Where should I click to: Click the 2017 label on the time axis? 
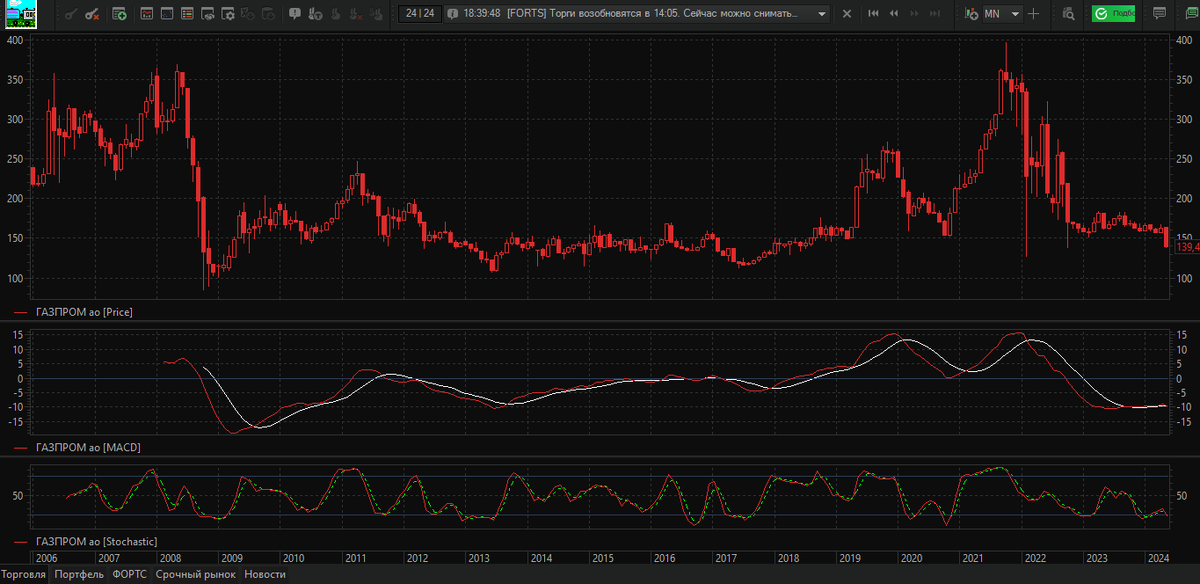[726, 558]
